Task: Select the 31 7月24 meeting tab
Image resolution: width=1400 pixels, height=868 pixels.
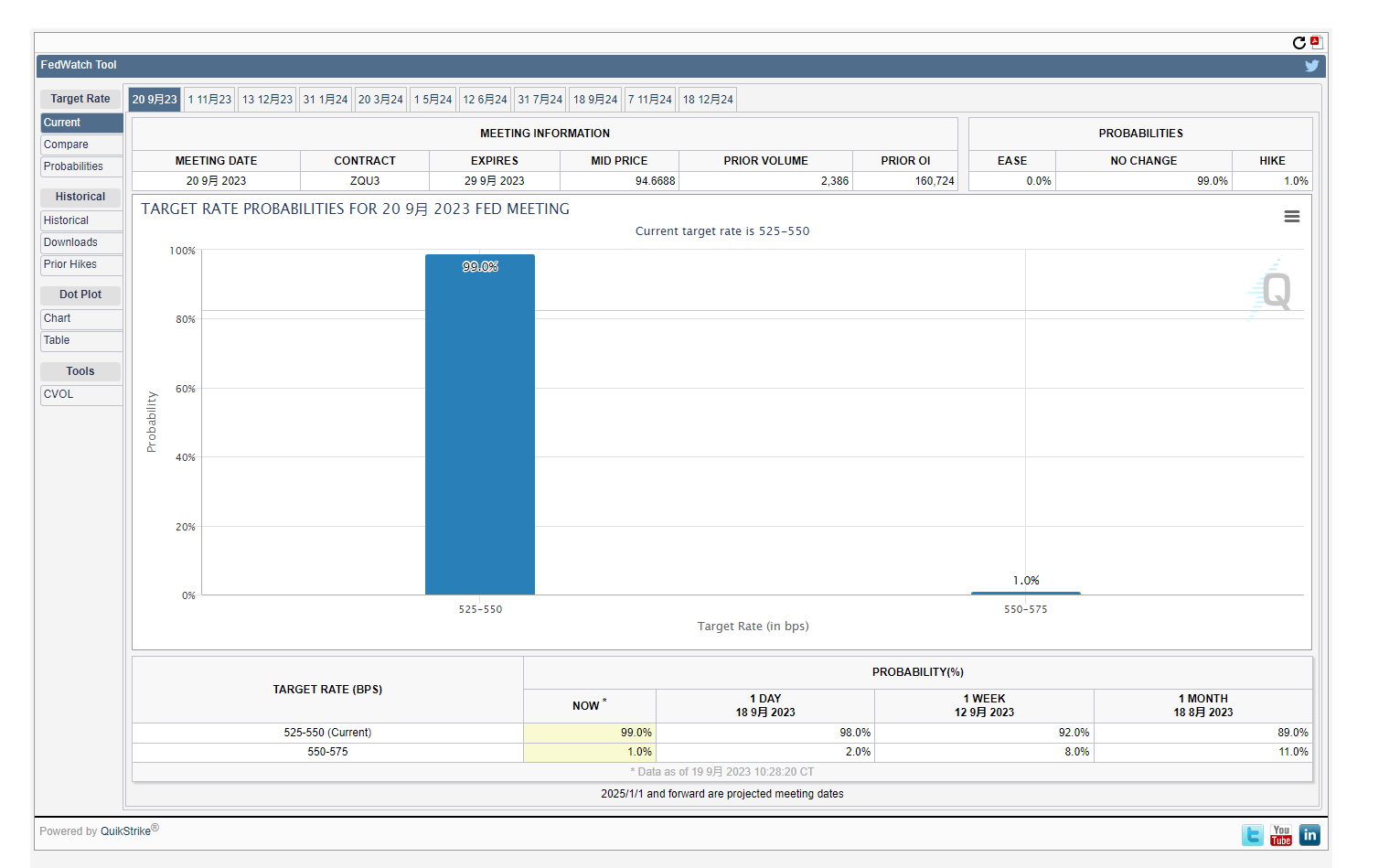Action: 540,100
